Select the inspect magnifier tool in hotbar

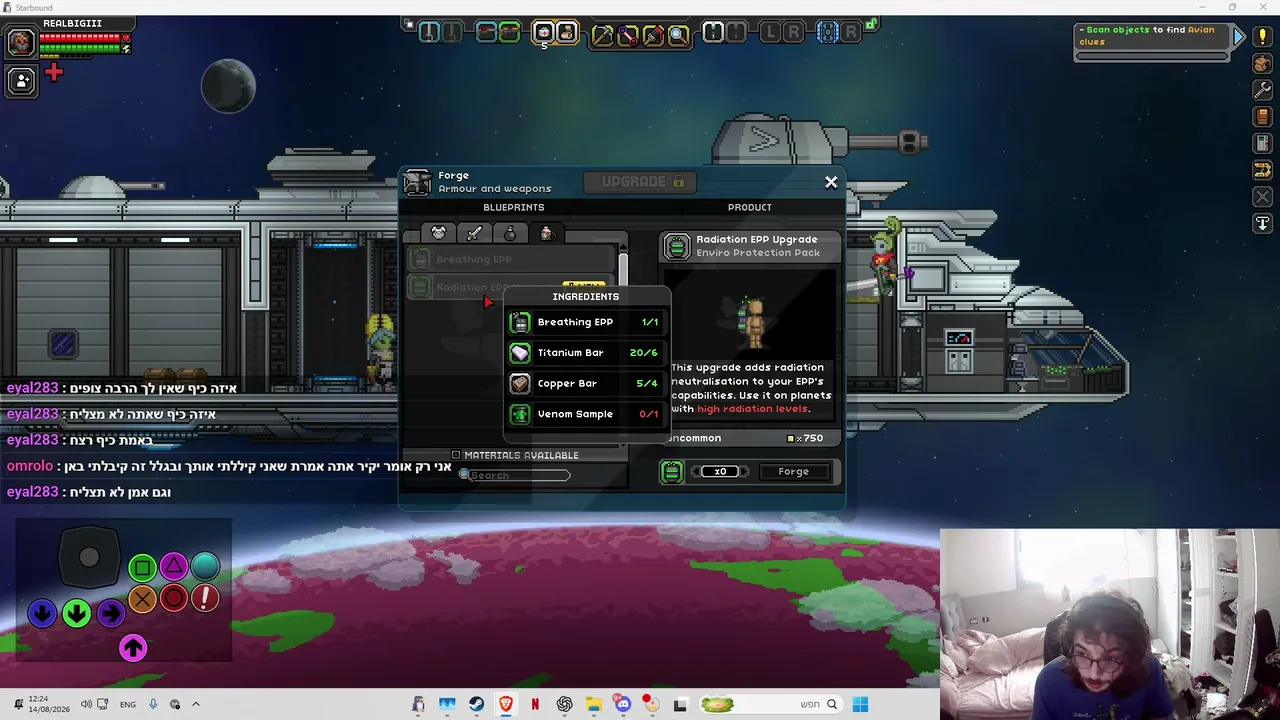678,36
